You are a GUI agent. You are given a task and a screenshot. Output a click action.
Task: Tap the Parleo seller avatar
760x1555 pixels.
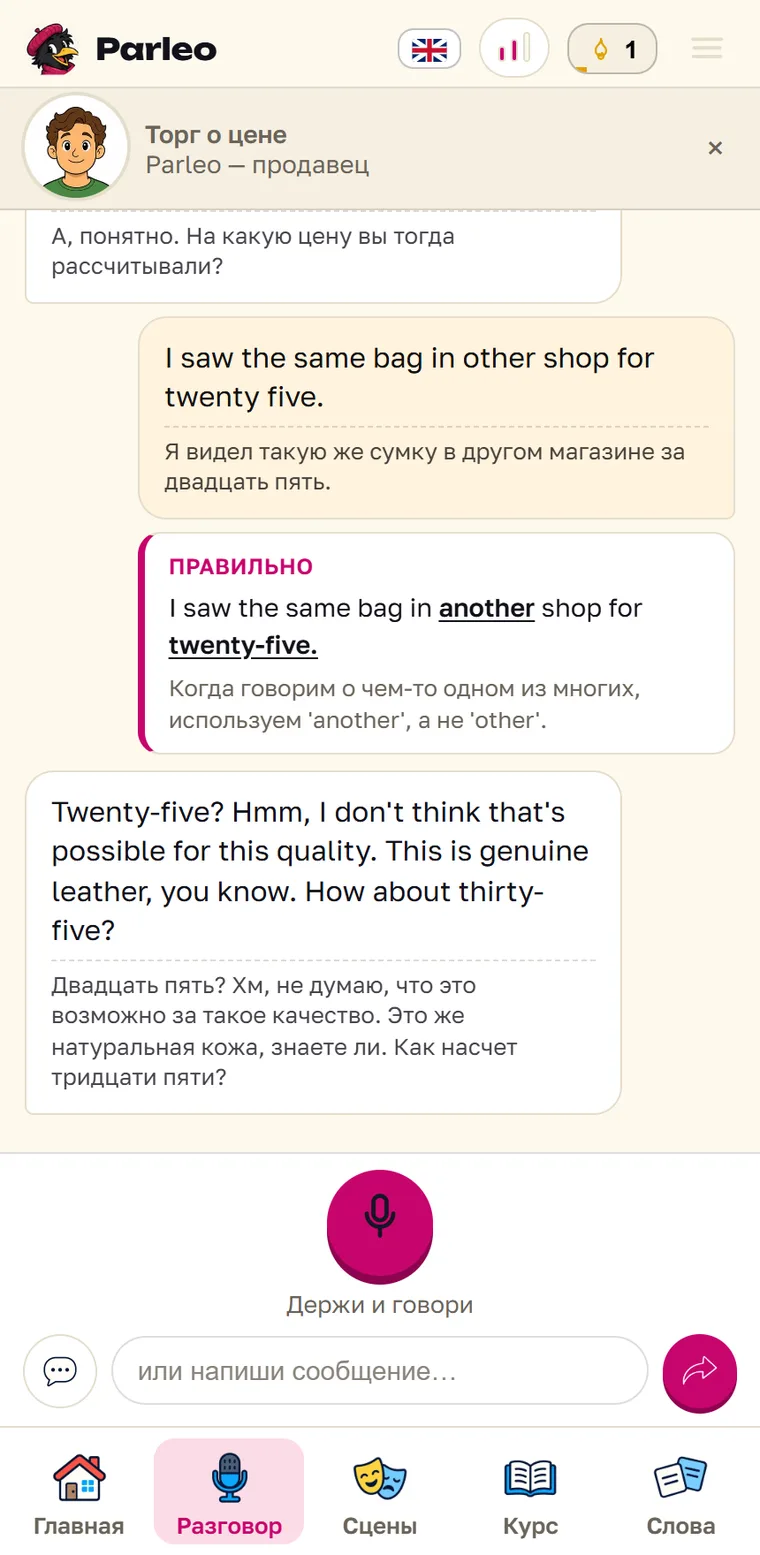tap(76, 148)
